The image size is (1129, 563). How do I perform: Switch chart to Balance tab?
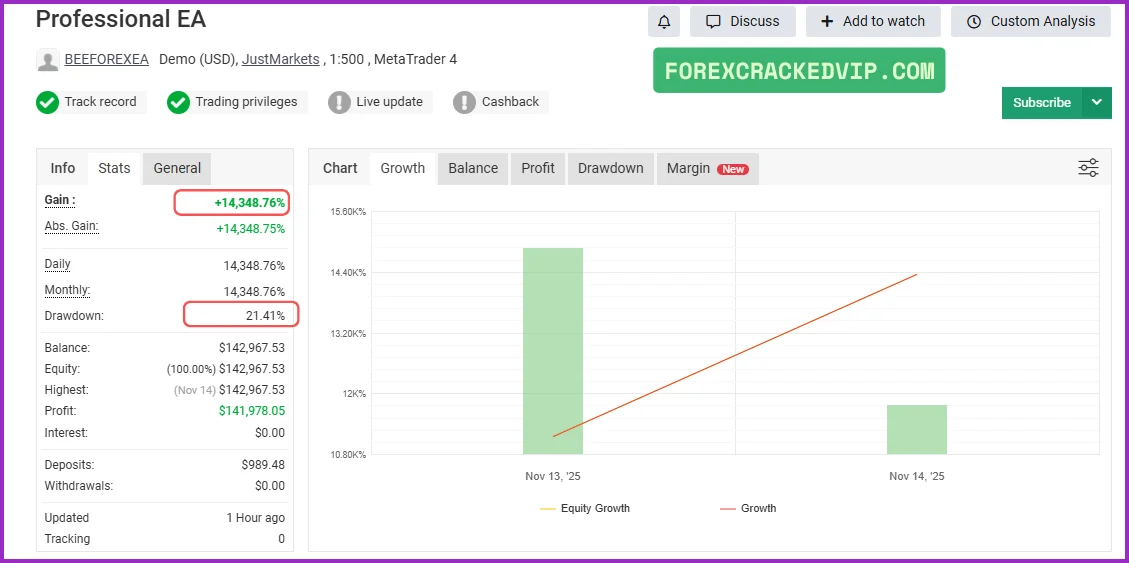473,168
